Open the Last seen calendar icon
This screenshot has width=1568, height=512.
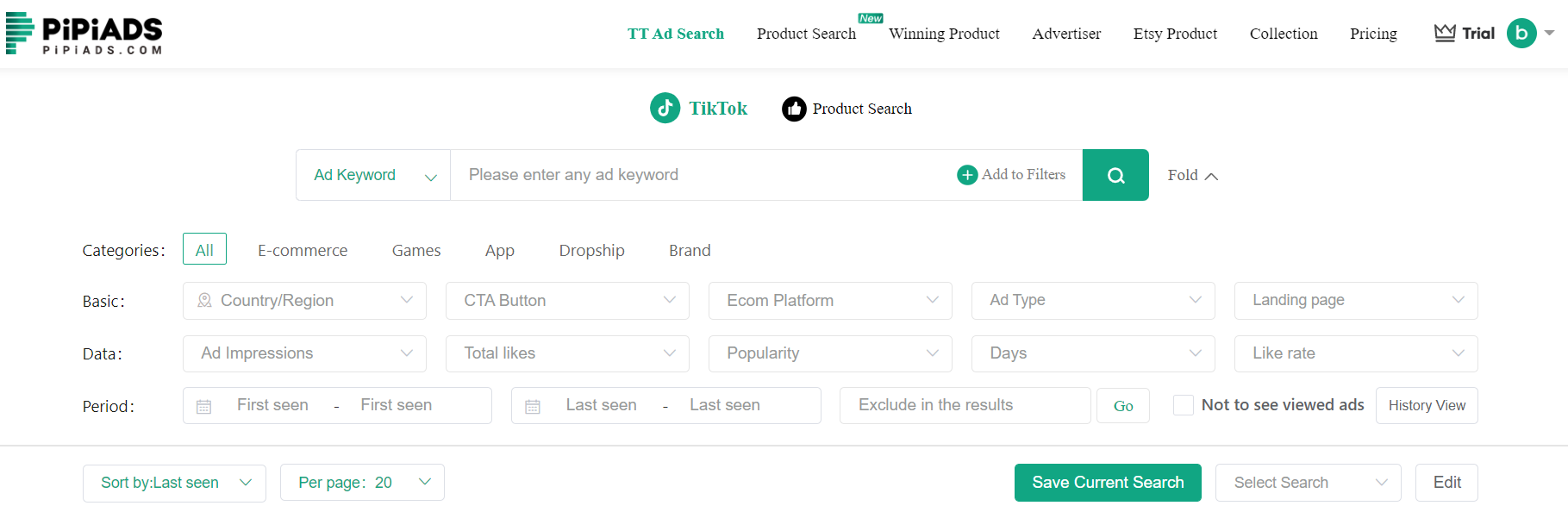[533, 406]
